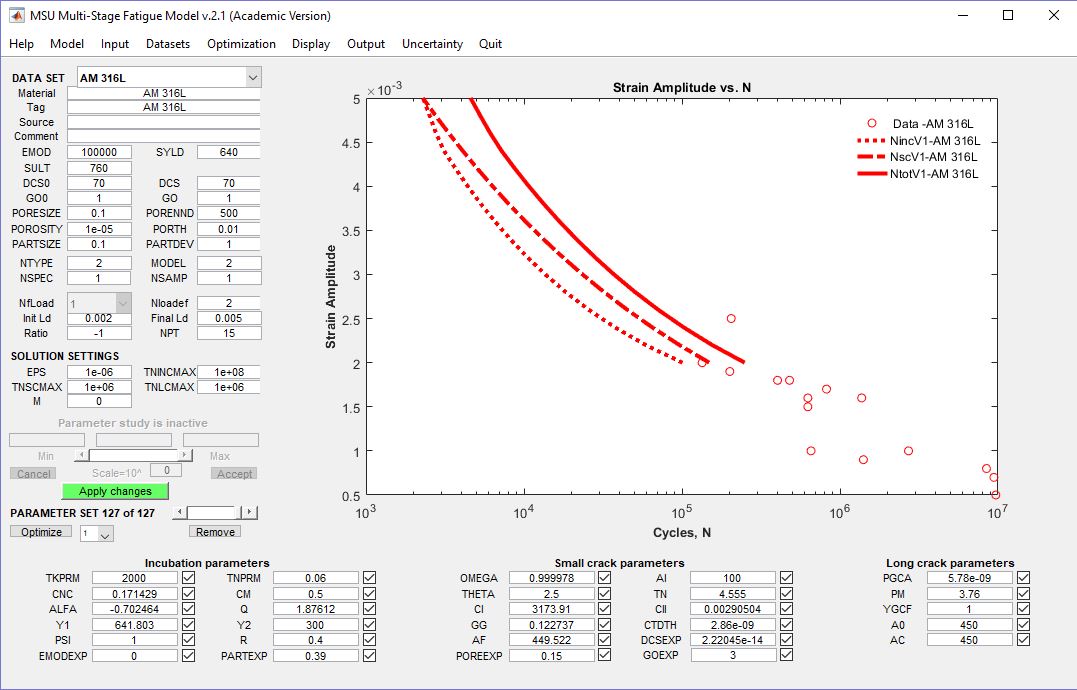This screenshot has height=690, width=1077.
Task: Click the Y1 incubation value field
Action: pos(134,624)
